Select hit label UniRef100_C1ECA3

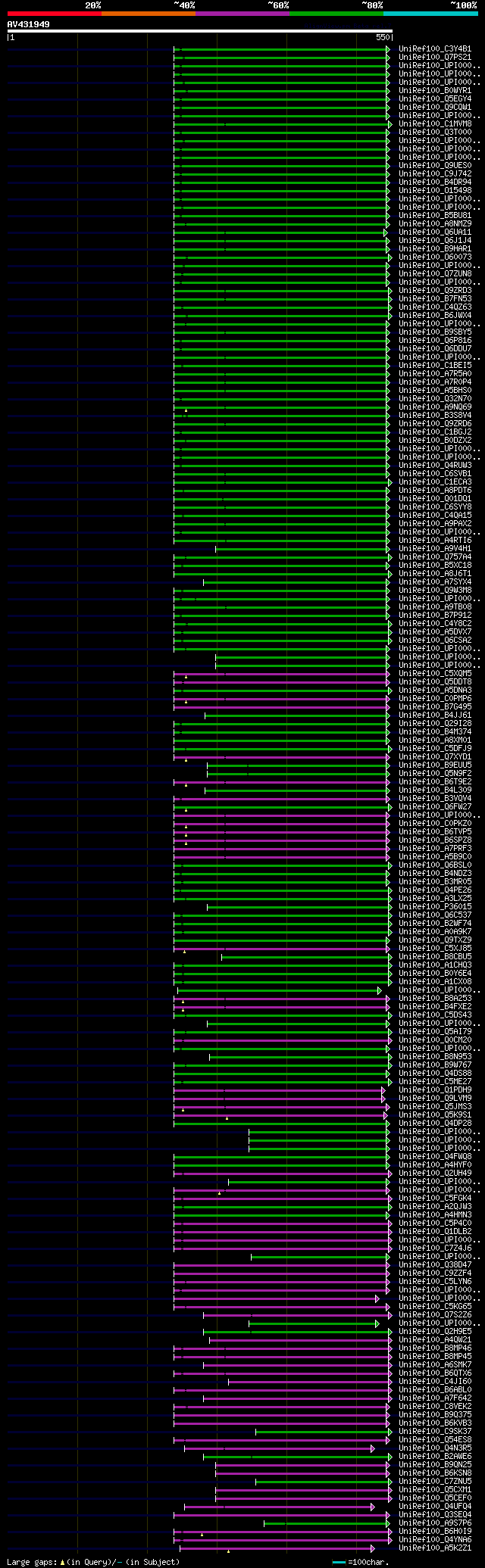(x=435, y=482)
